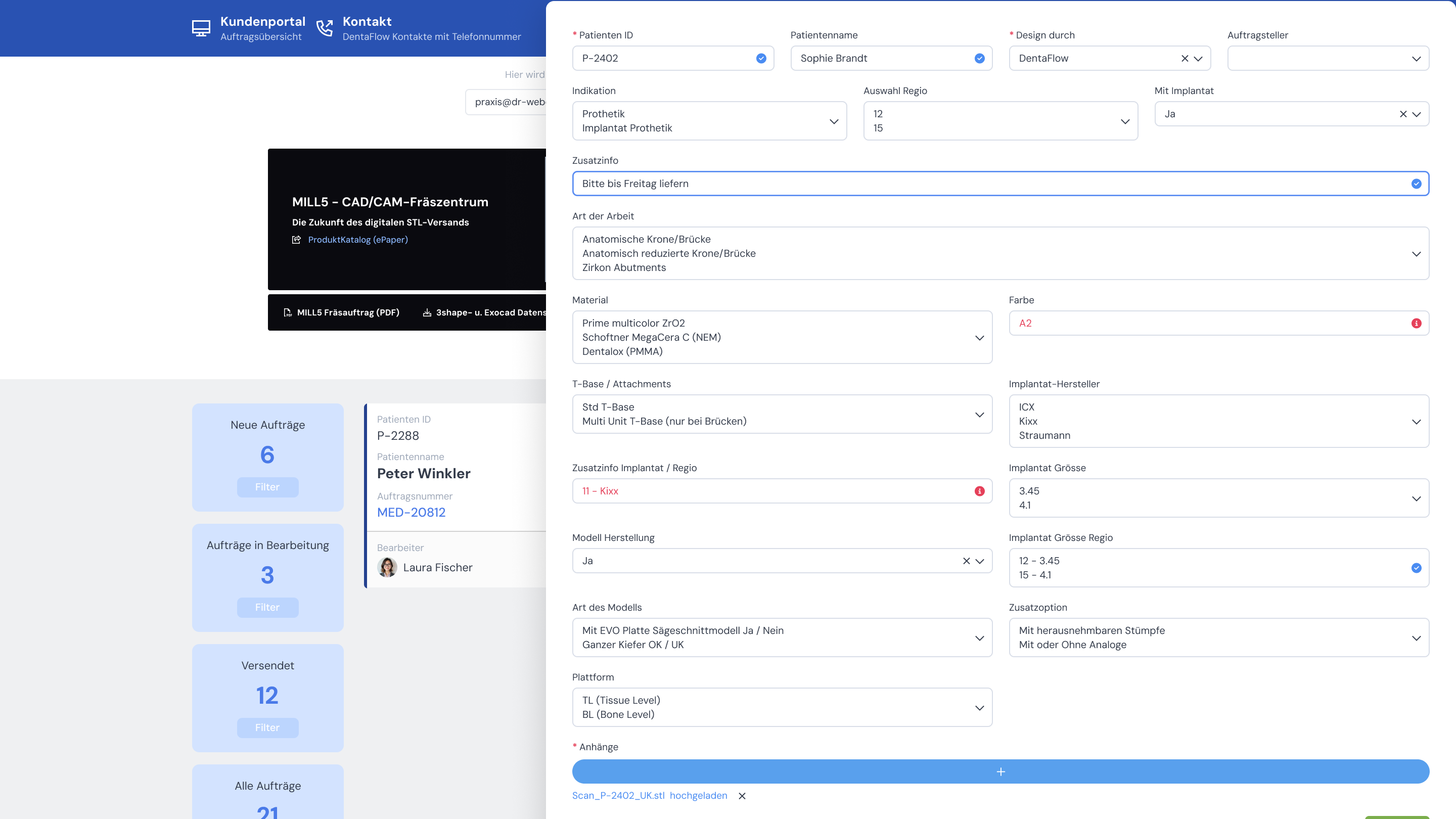Click the Zusatzinfo text field
This screenshot has height=819, width=1456.
tap(1000, 184)
